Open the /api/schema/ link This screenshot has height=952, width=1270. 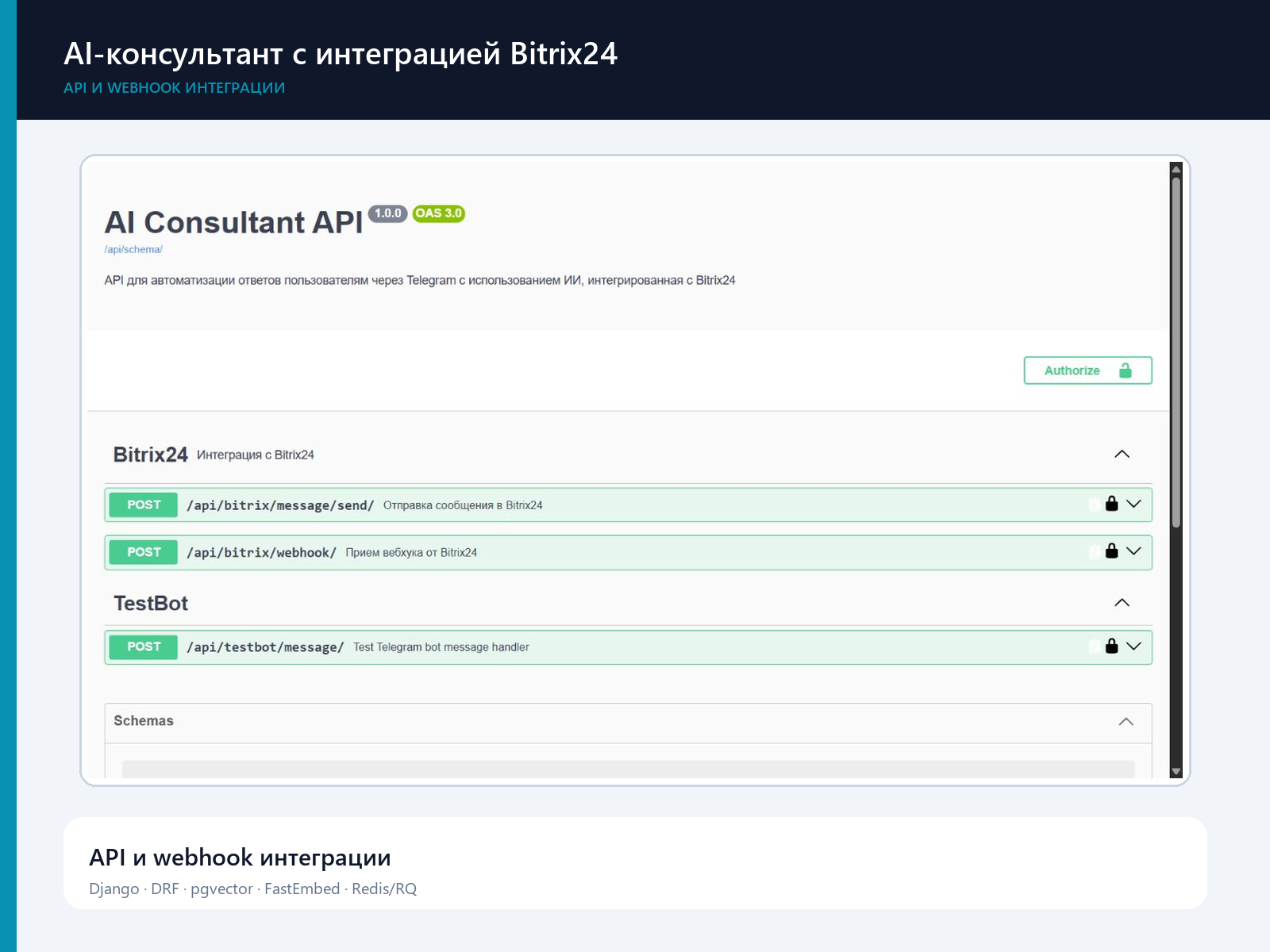click(x=133, y=249)
